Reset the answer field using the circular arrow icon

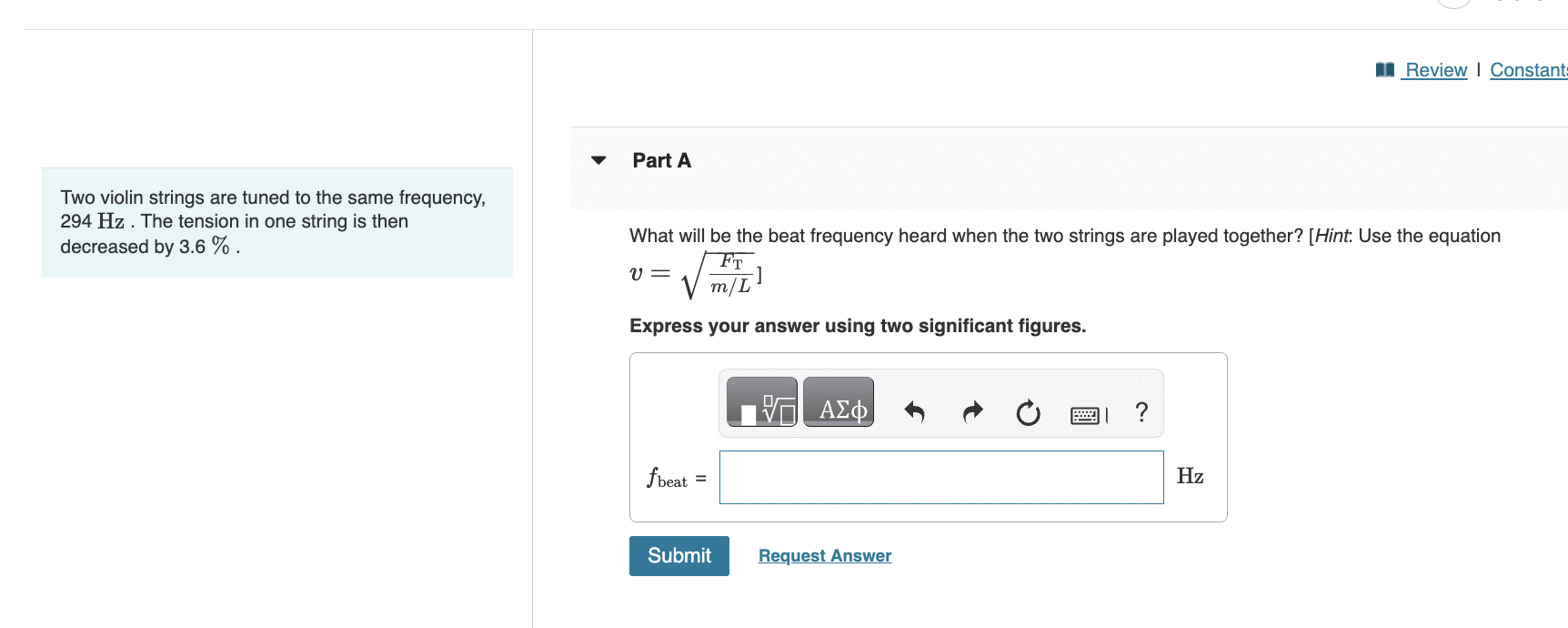coord(1027,412)
